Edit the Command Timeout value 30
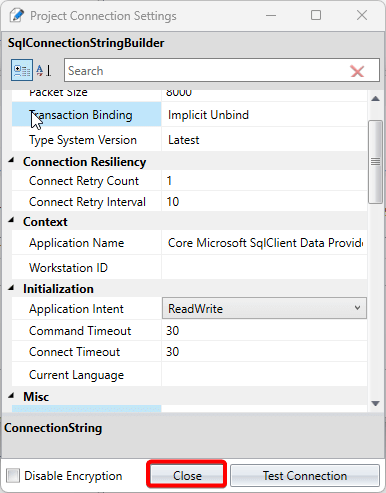This screenshot has height=493, width=386. (x=264, y=330)
